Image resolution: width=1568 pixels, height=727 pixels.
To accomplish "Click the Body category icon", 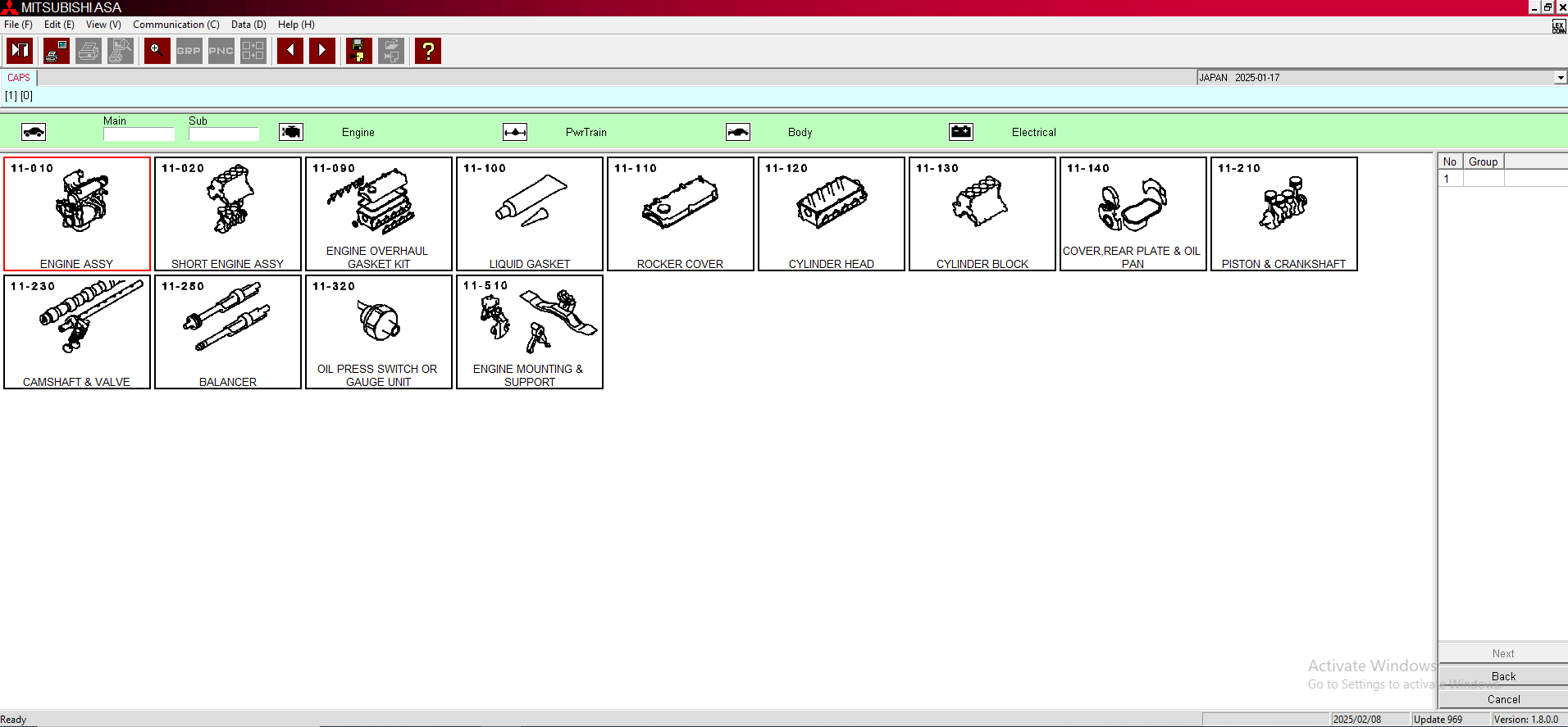I will 738,132.
